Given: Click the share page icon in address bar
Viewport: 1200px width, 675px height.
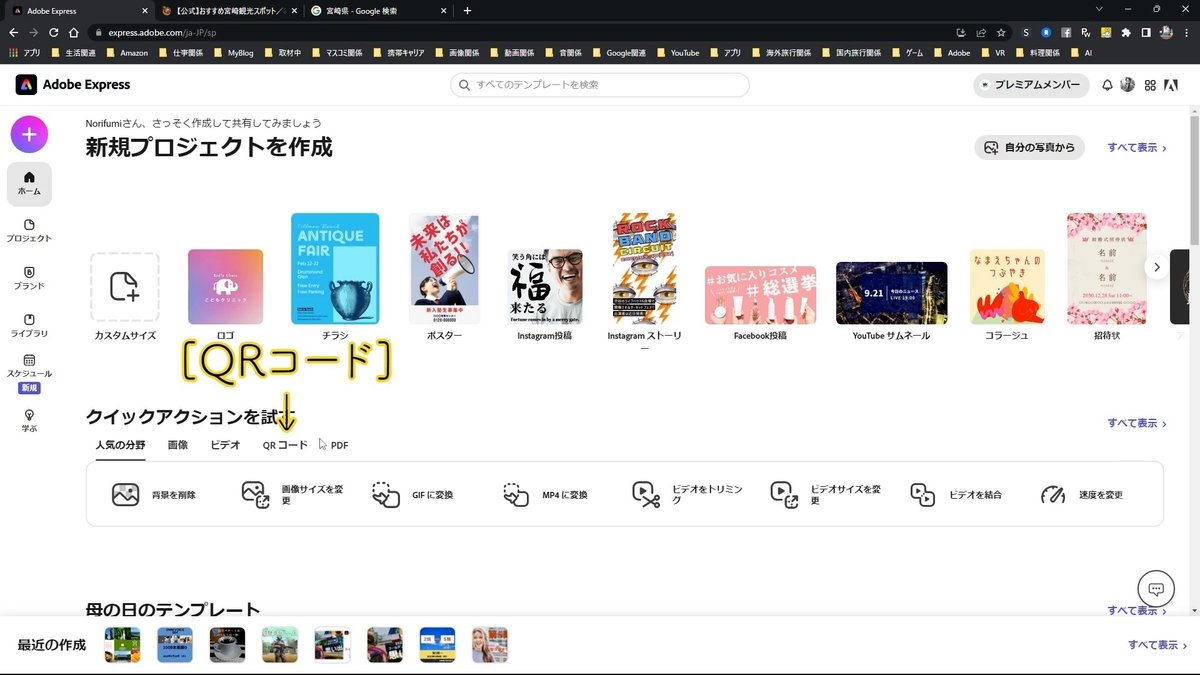Looking at the screenshot, I should point(981,32).
